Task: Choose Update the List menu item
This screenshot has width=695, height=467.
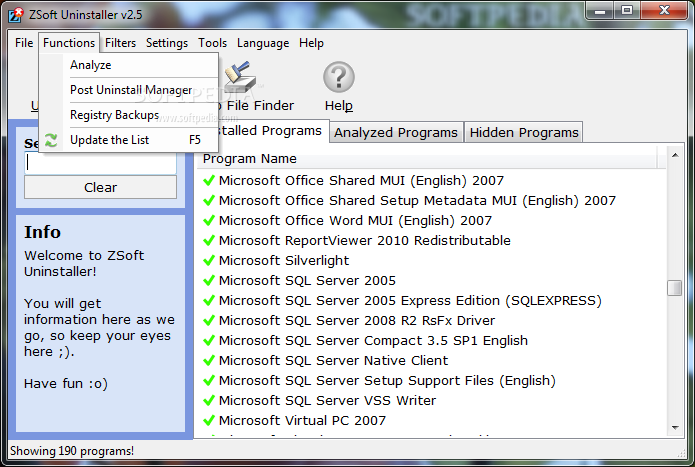Action: 129,140
